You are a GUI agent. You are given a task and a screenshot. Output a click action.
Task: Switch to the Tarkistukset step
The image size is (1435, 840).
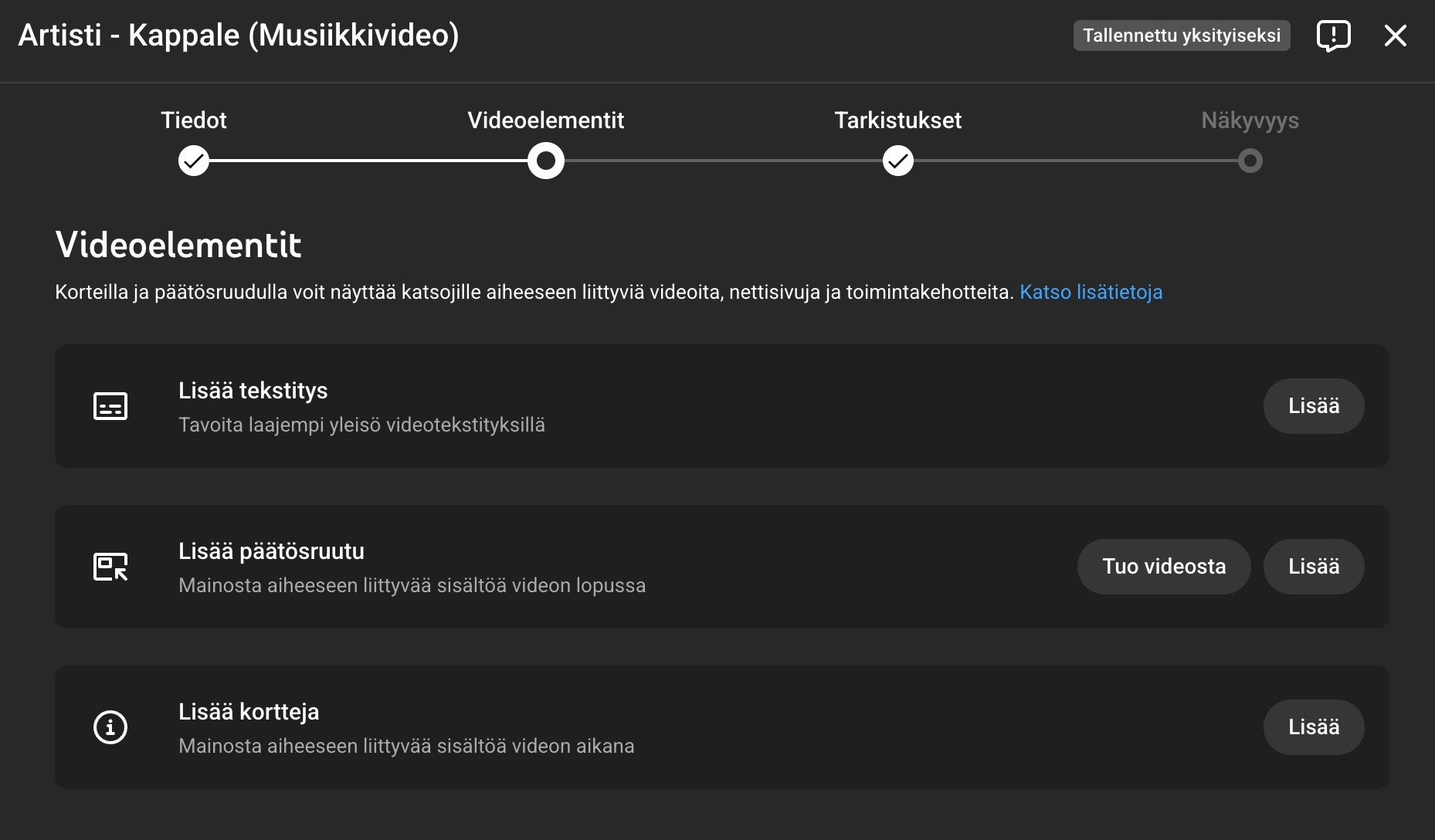point(897,120)
